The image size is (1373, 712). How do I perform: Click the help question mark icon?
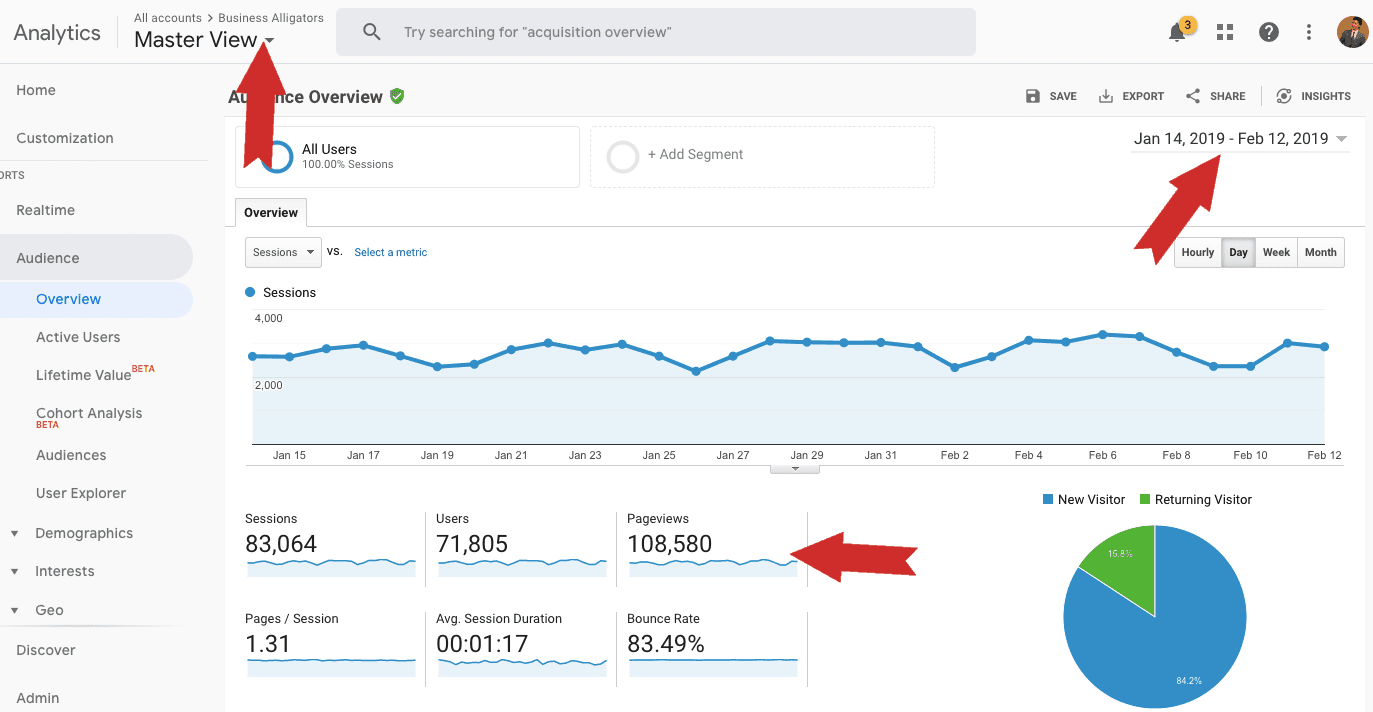(x=1268, y=33)
